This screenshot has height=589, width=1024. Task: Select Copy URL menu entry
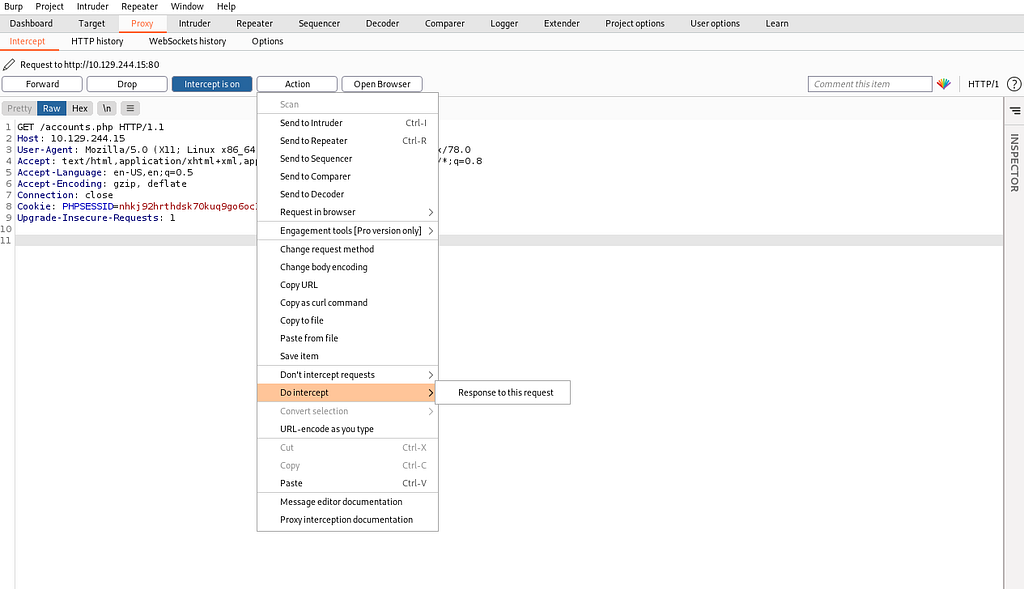pos(347,285)
